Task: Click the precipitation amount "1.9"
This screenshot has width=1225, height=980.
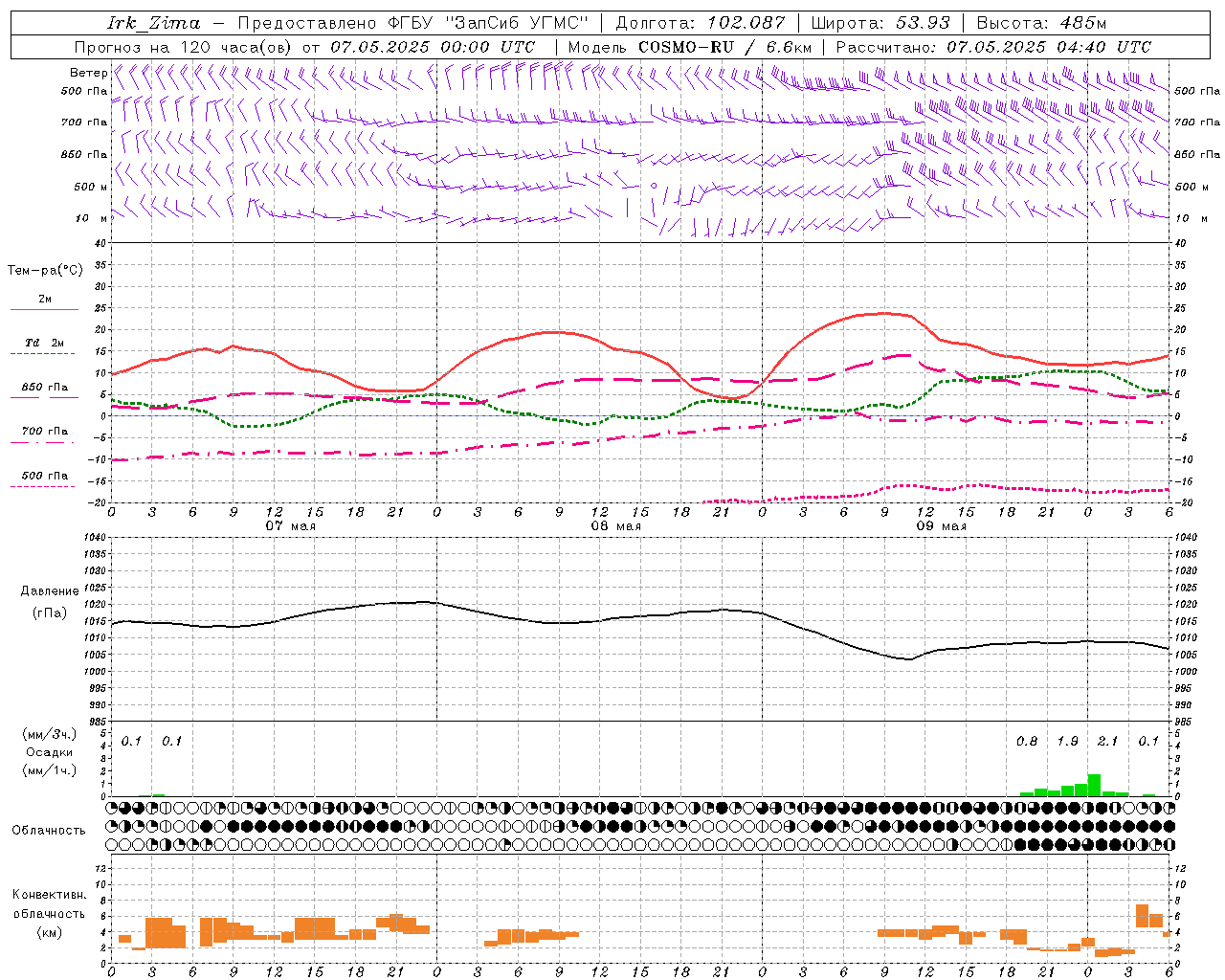Action: [1067, 741]
